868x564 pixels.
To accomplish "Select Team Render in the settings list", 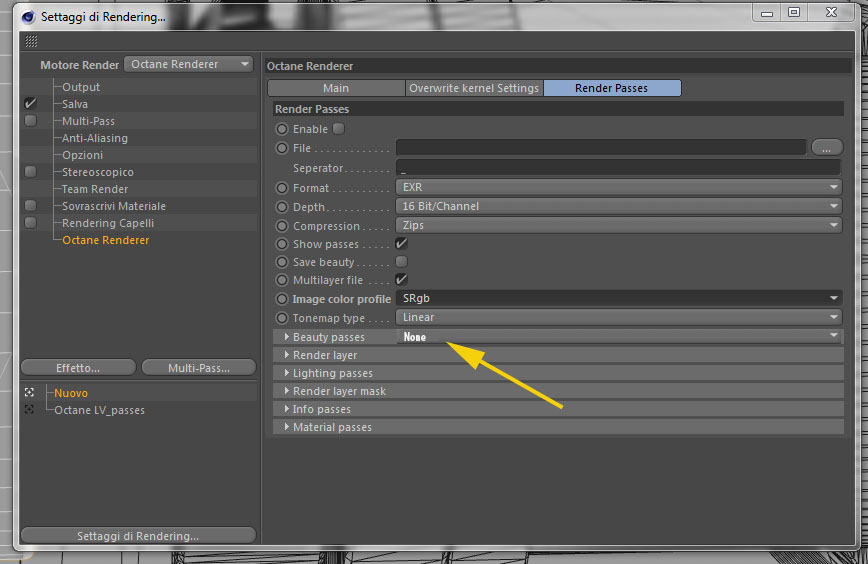I will [95, 189].
